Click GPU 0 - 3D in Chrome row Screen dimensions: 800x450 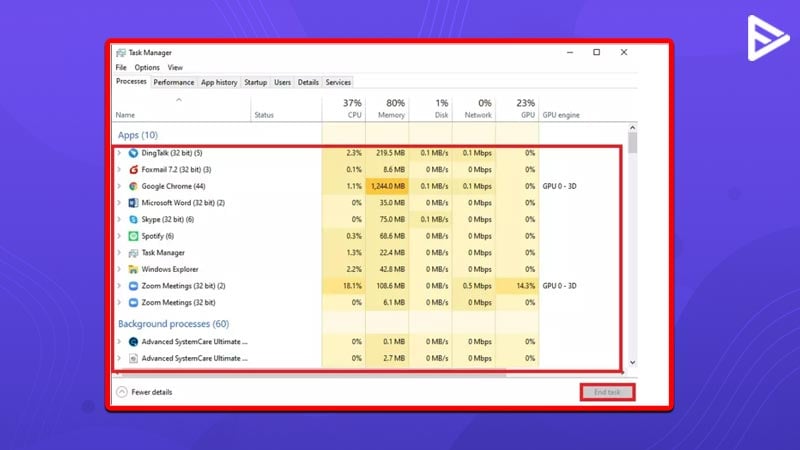point(560,186)
